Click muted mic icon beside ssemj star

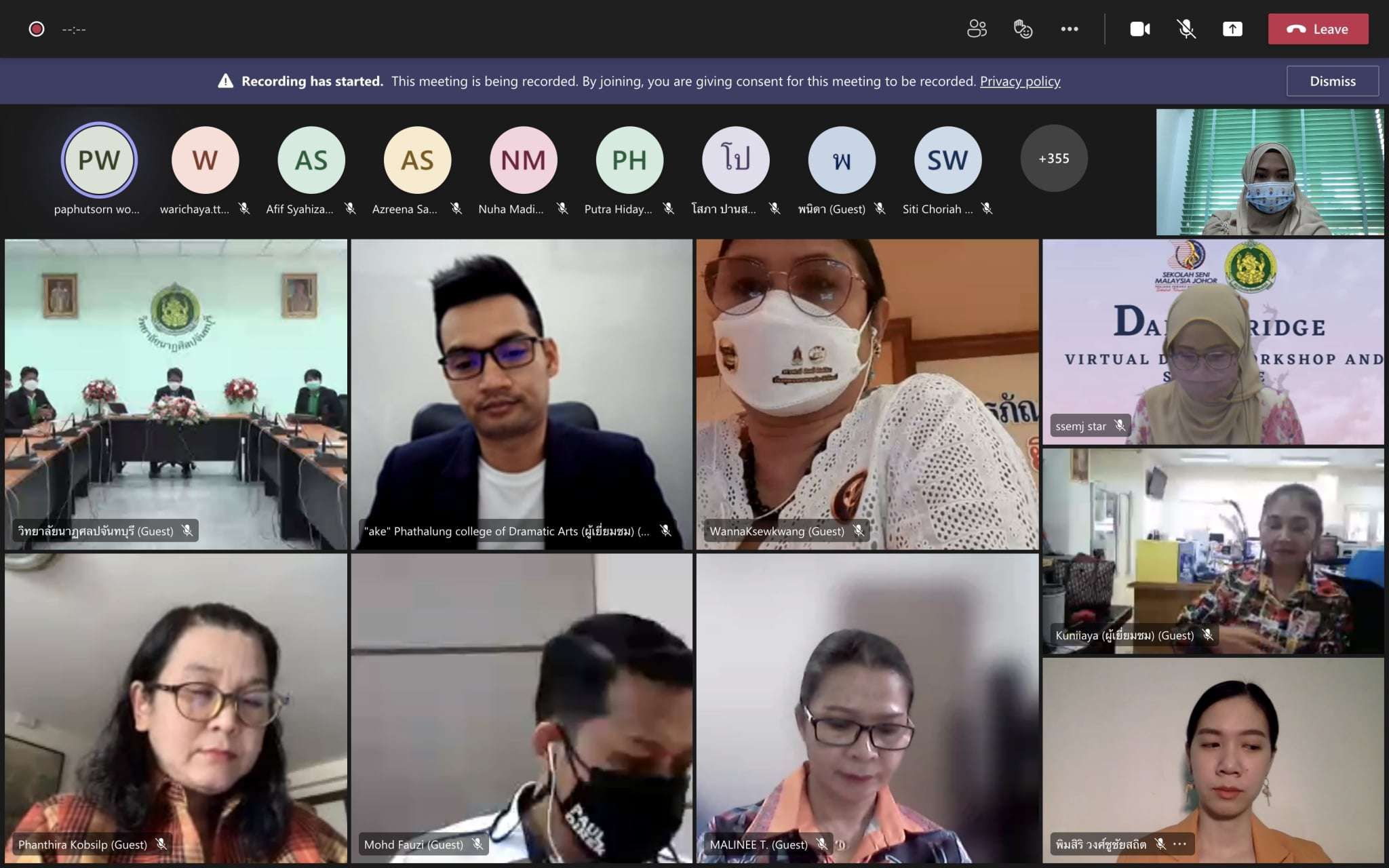[x=1120, y=426]
